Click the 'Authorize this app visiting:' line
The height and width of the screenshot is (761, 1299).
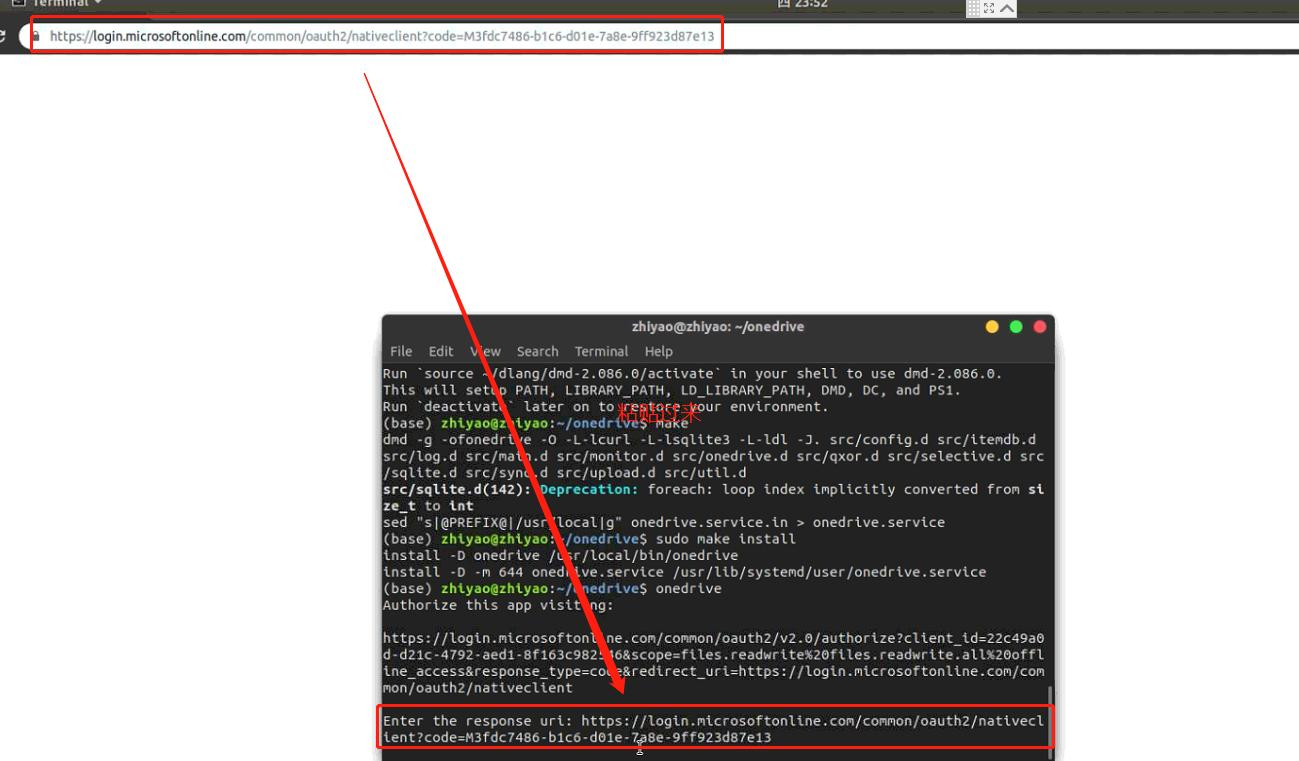pos(498,605)
